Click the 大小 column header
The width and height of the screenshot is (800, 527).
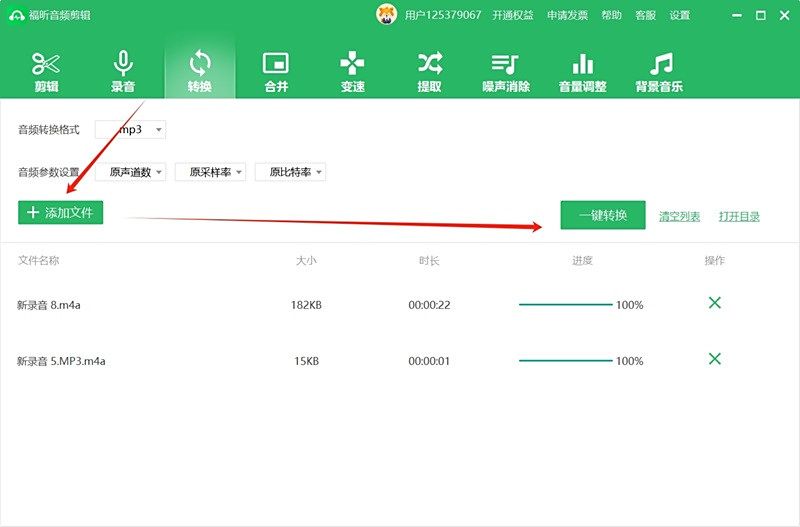pyautogui.click(x=306, y=261)
